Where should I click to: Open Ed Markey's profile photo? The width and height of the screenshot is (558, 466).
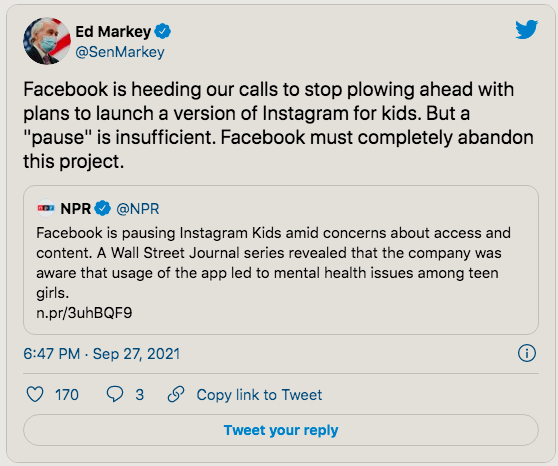tap(47, 41)
